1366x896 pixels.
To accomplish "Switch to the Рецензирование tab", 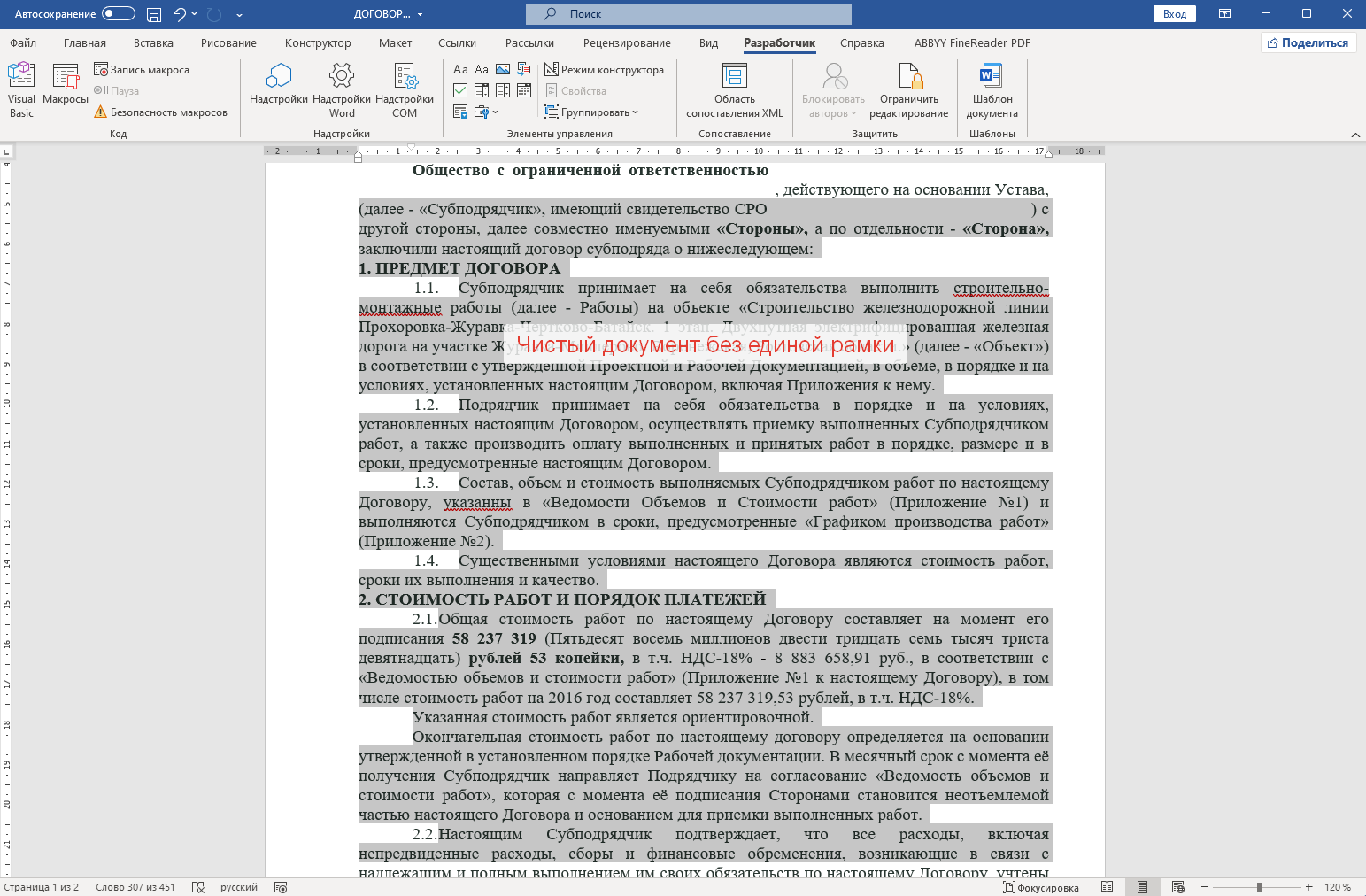I will pyautogui.click(x=627, y=42).
